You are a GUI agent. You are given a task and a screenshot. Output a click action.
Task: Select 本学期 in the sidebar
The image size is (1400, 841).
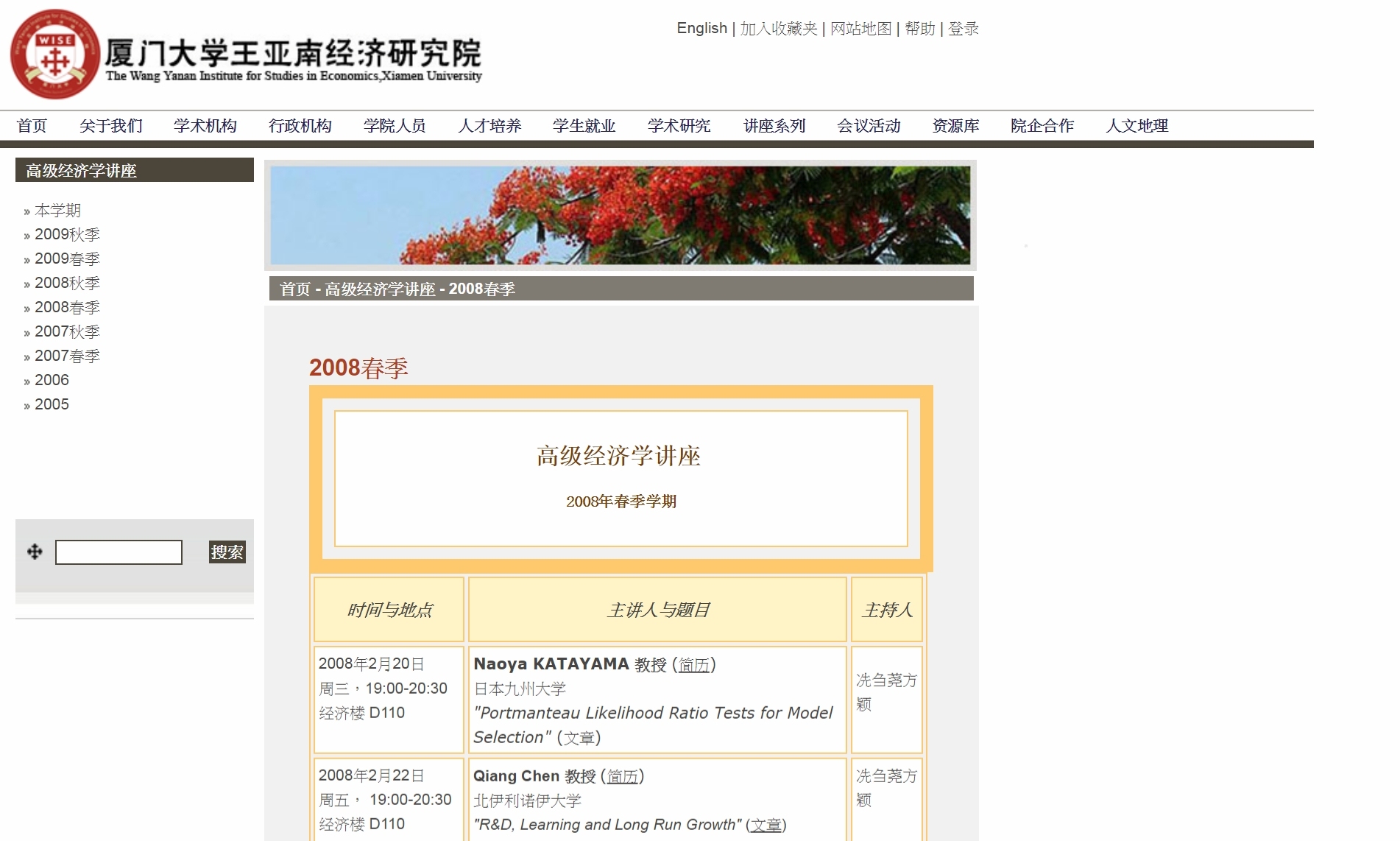(57, 211)
